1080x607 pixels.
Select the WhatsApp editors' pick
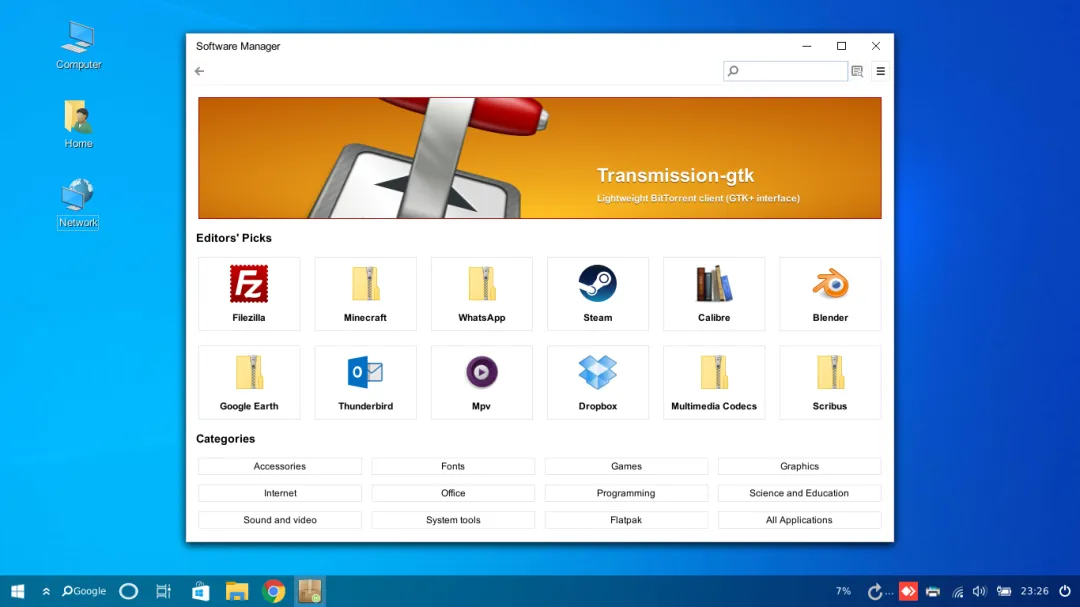pyautogui.click(x=481, y=294)
